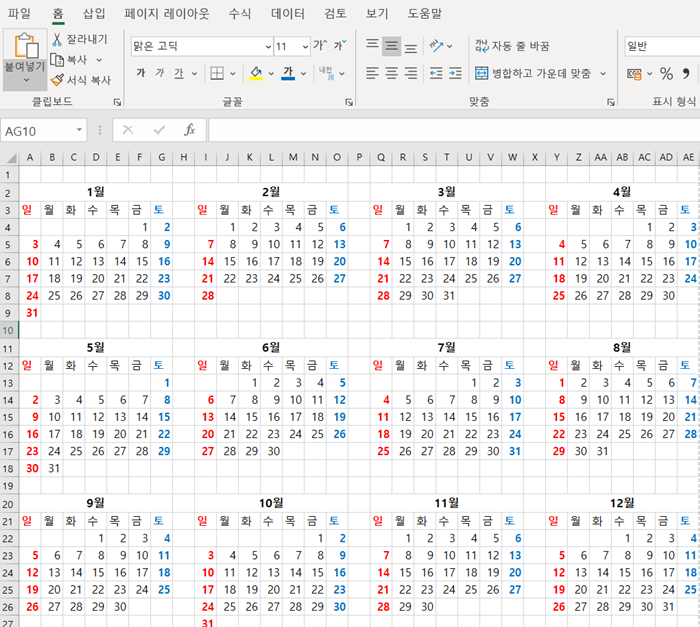Align text to bottom of cell
Viewport: 700px width, 627px height.
(x=411, y=46)
